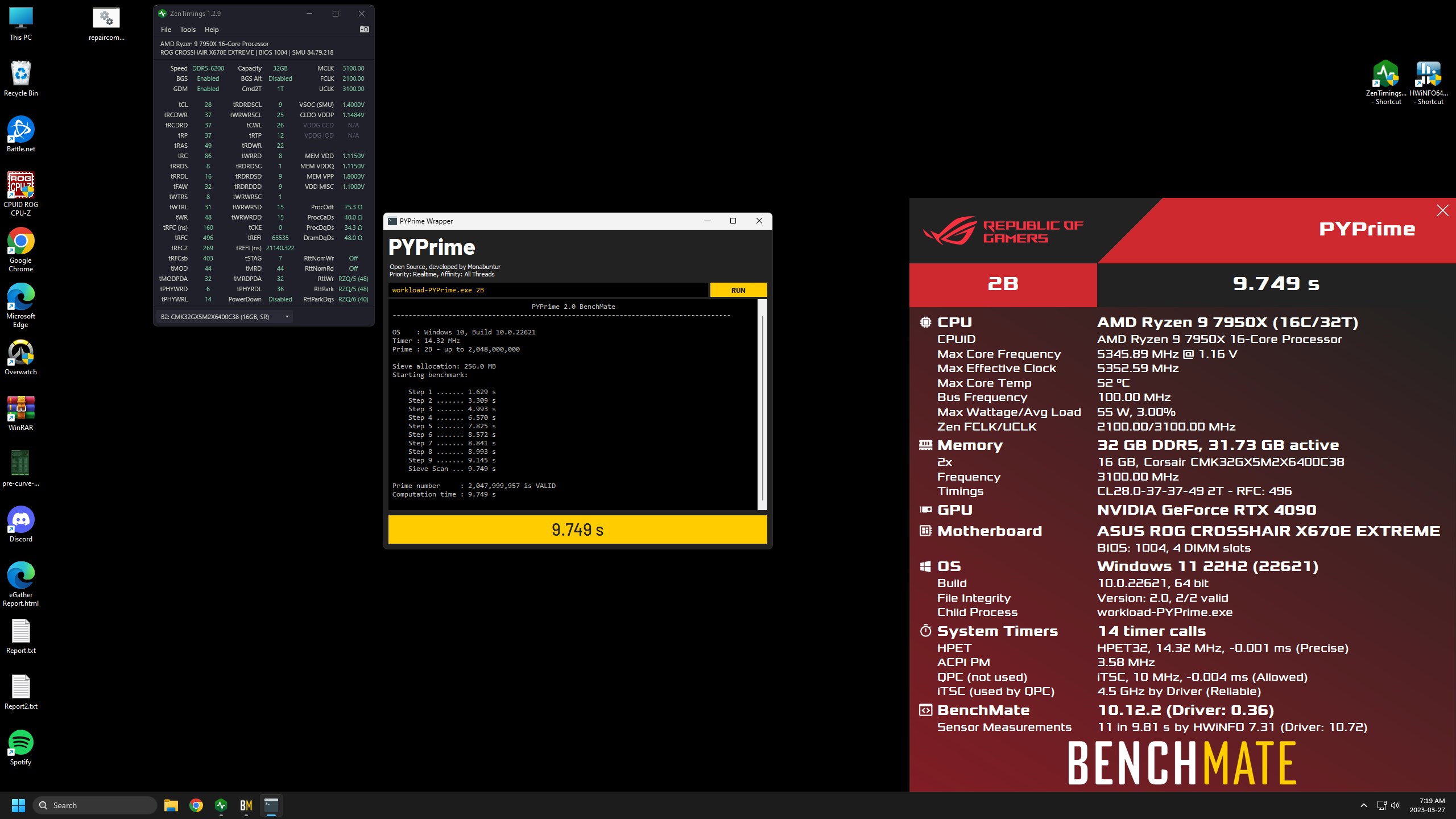This screenshot has height=819, width=1456.
Task: Click the VSOC (SMU) 1.4000V value
Action: (353, 105)
